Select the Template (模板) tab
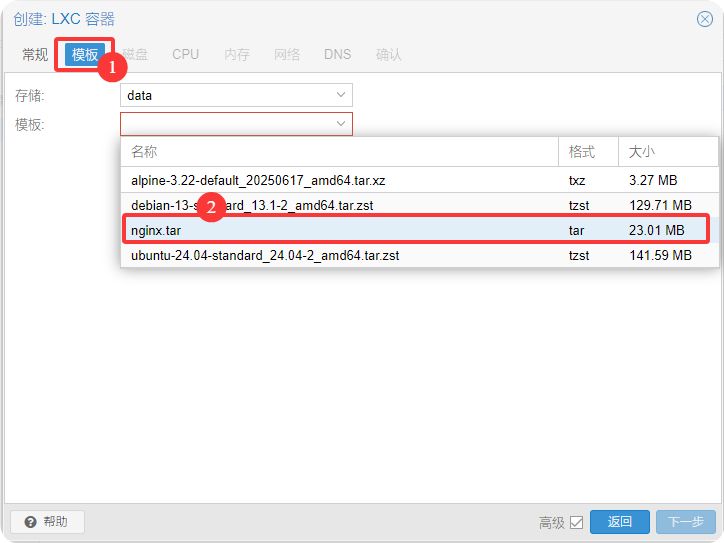Viewport: 724px width, 543px height. (85, 54)
